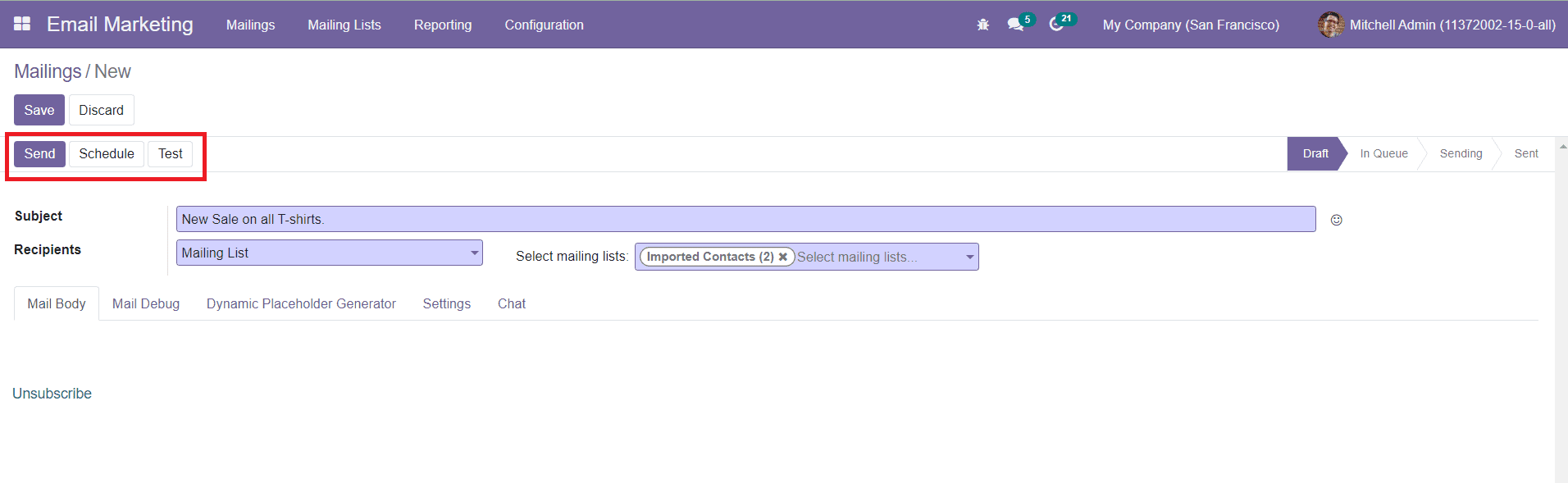Screen dimensions: 1568x483
Task: Click the Email Marketing app title
Action: click(120, 25)
